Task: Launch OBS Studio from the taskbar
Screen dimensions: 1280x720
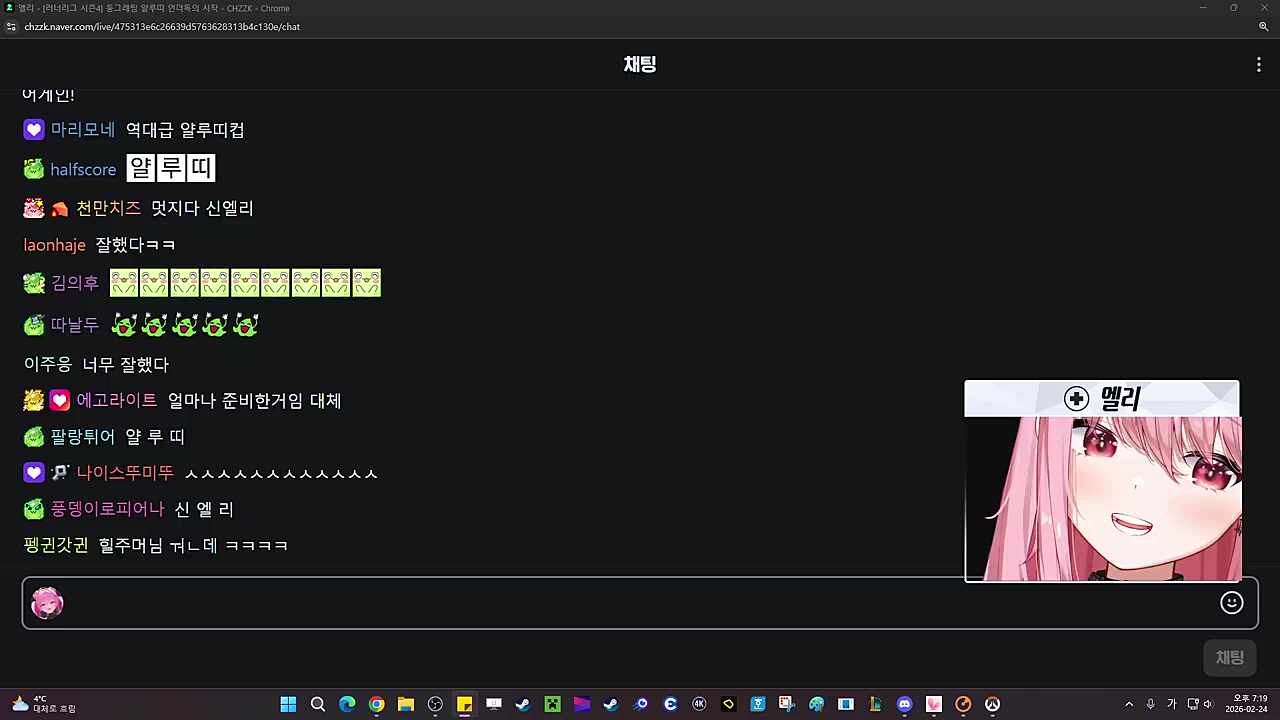Action: pyautogui.click(x=435, y=704)
